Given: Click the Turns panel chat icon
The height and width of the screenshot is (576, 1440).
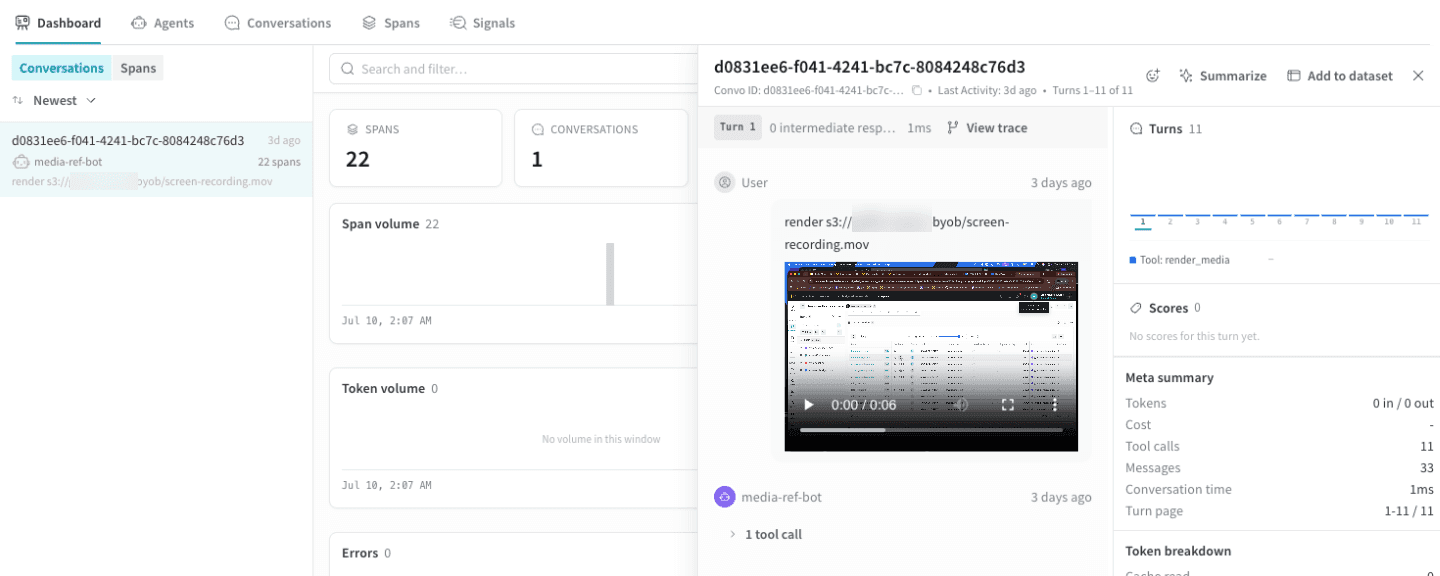Looking at the screenshot, I should click(x=1135, y=129).
